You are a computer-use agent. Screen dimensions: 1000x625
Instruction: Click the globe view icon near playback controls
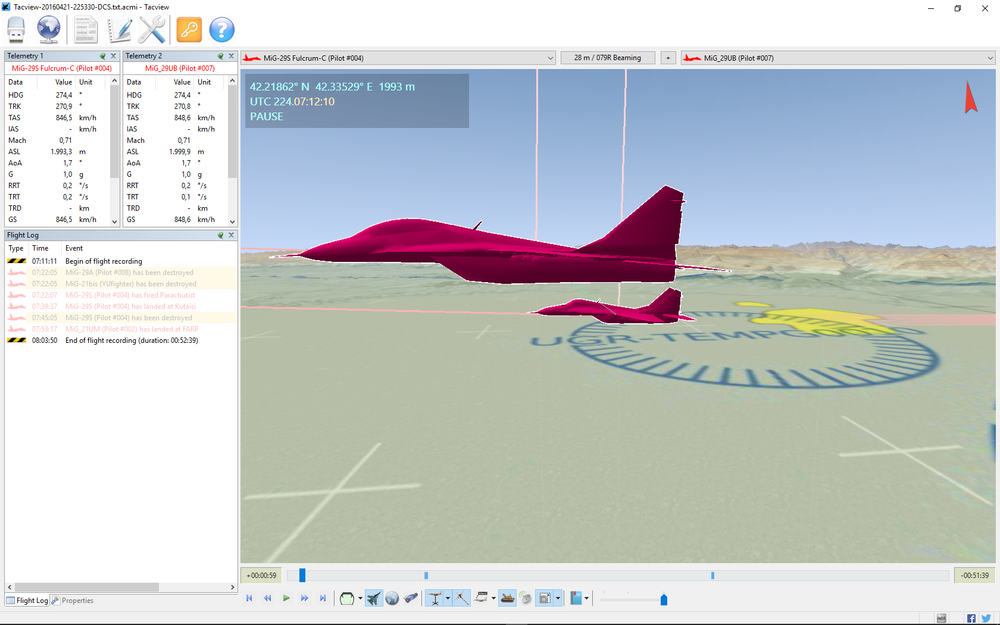tap(392, 598)
